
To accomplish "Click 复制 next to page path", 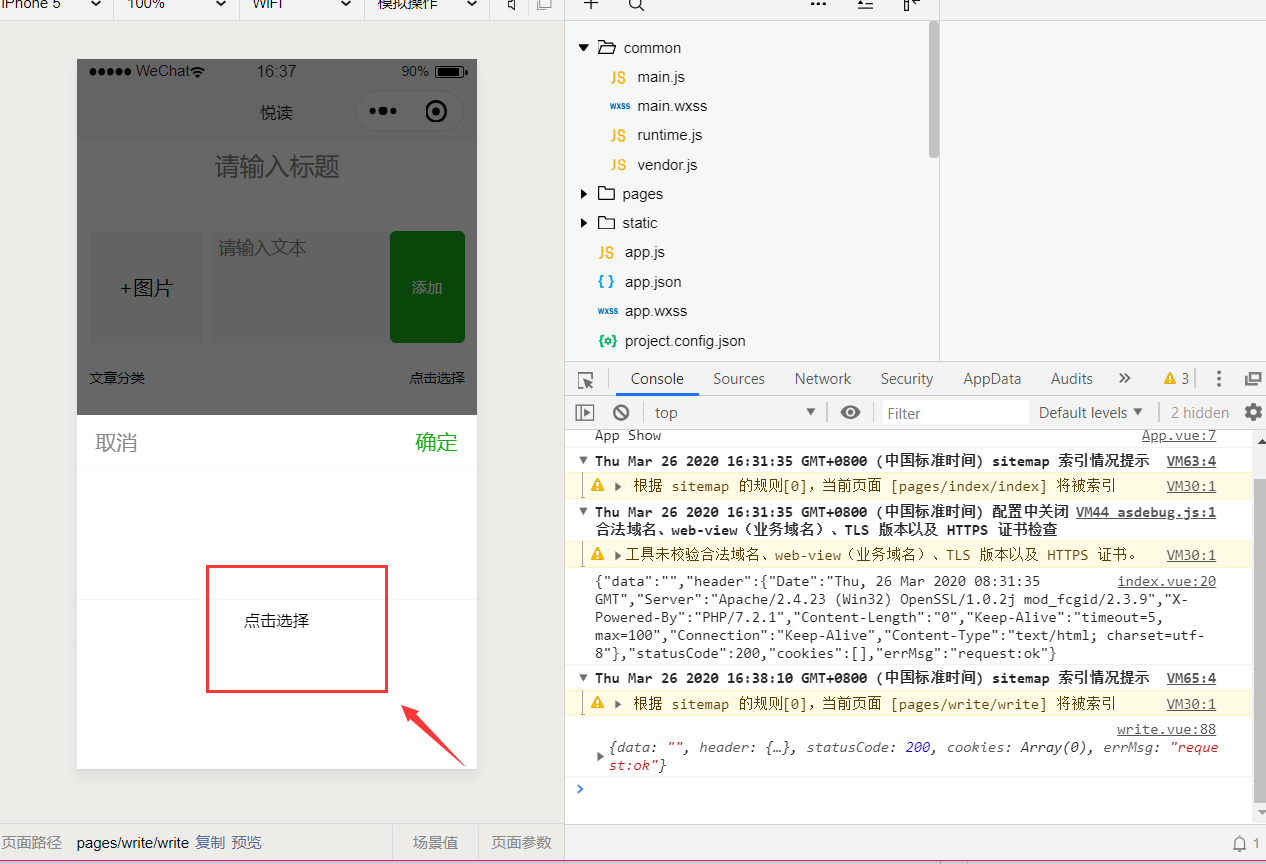I will point(210,843).
